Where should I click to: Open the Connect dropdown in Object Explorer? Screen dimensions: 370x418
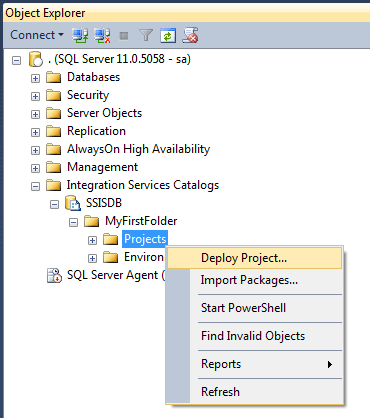(x=37, y=35)
